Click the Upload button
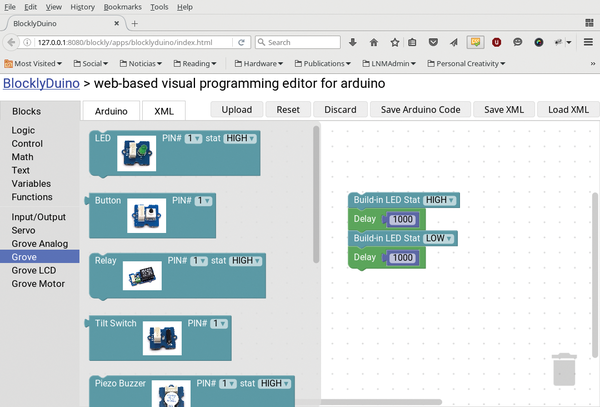 236,109
